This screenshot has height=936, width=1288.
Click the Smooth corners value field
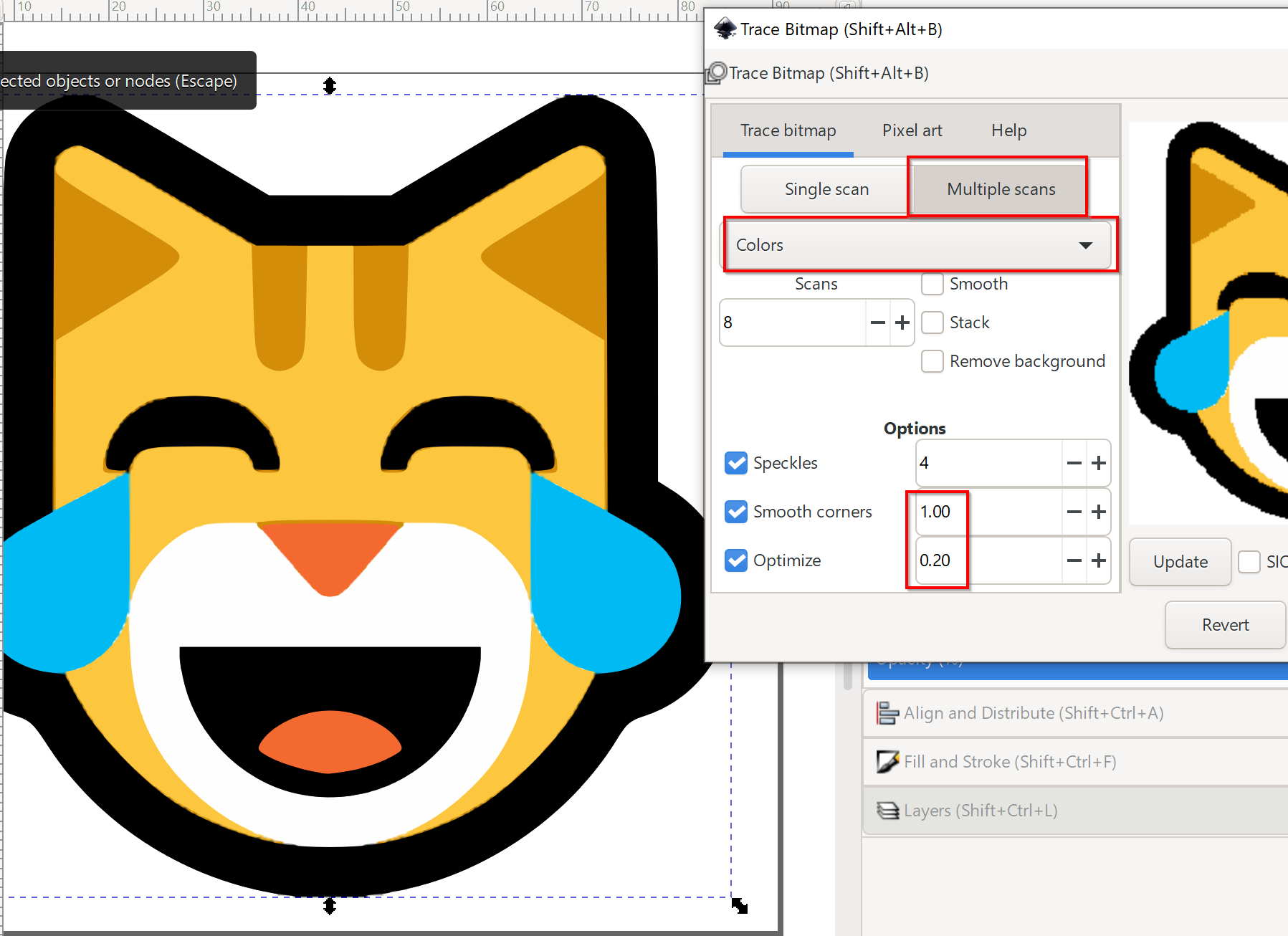(x=988, y=512)
